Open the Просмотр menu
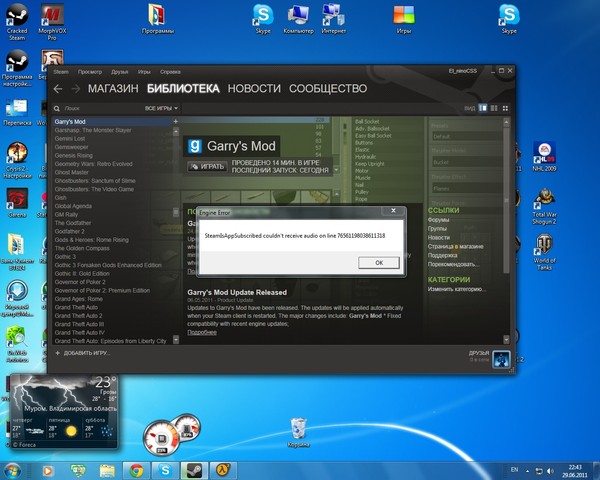This screenshot has width=600, height=480. click(x=90, y=72)
